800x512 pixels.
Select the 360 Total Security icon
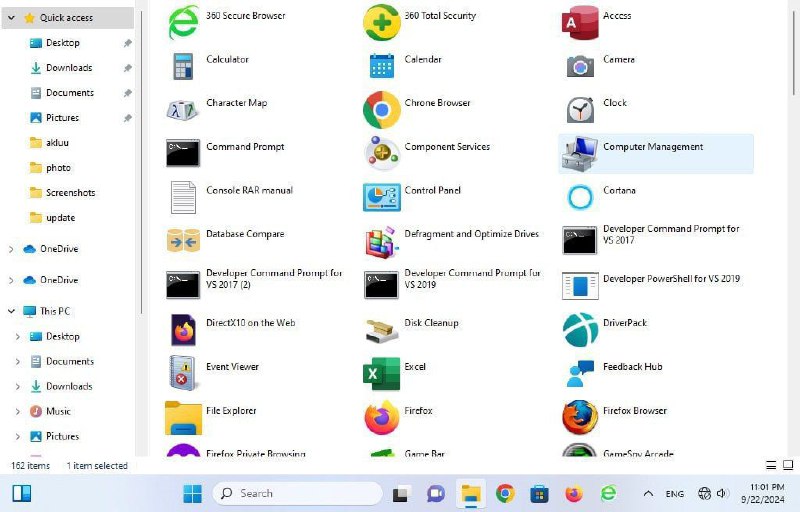[381, 22]
